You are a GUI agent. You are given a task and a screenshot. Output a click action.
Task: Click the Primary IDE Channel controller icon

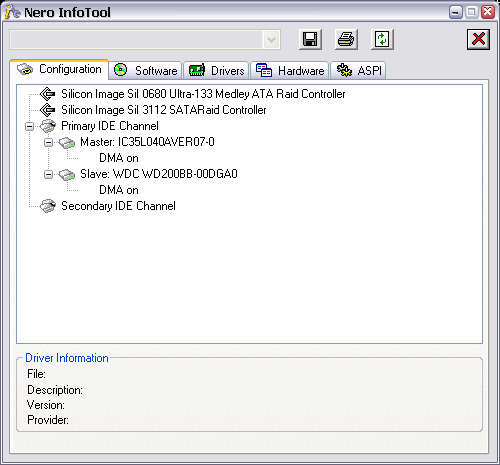[x=48, y=126]
